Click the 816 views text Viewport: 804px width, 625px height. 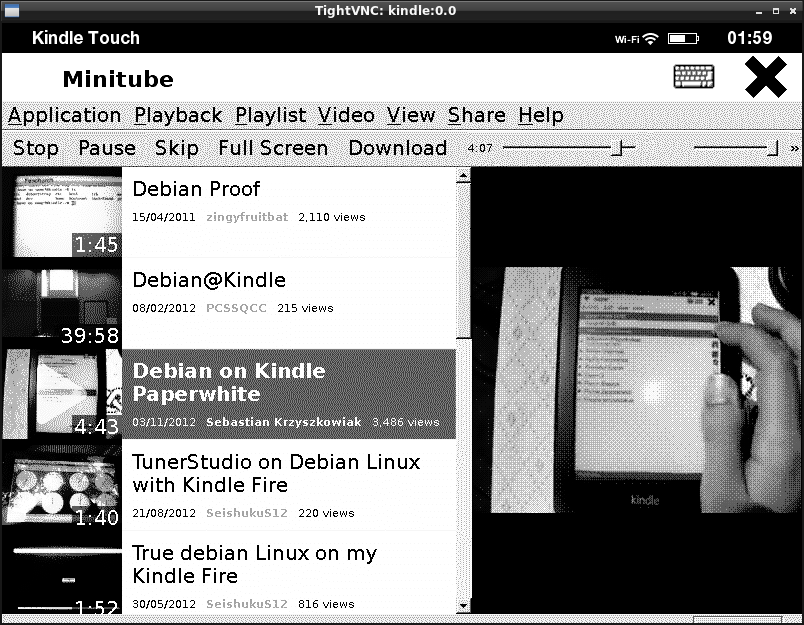pos(326,604)
